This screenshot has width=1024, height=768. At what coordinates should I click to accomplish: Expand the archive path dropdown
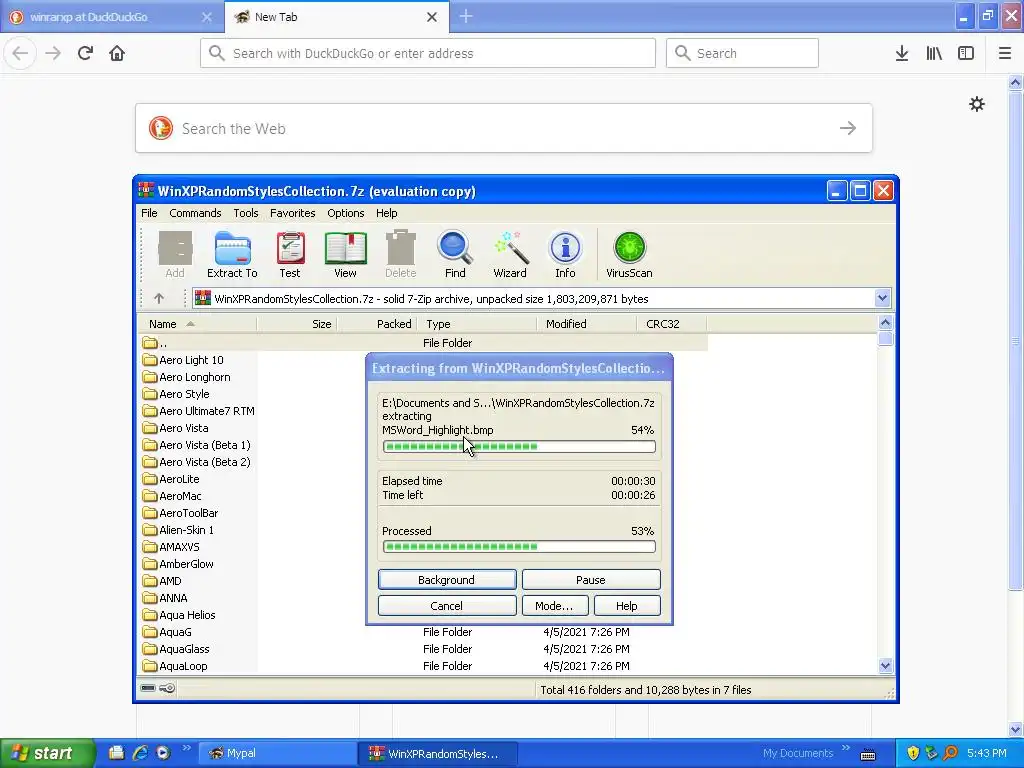882,298
